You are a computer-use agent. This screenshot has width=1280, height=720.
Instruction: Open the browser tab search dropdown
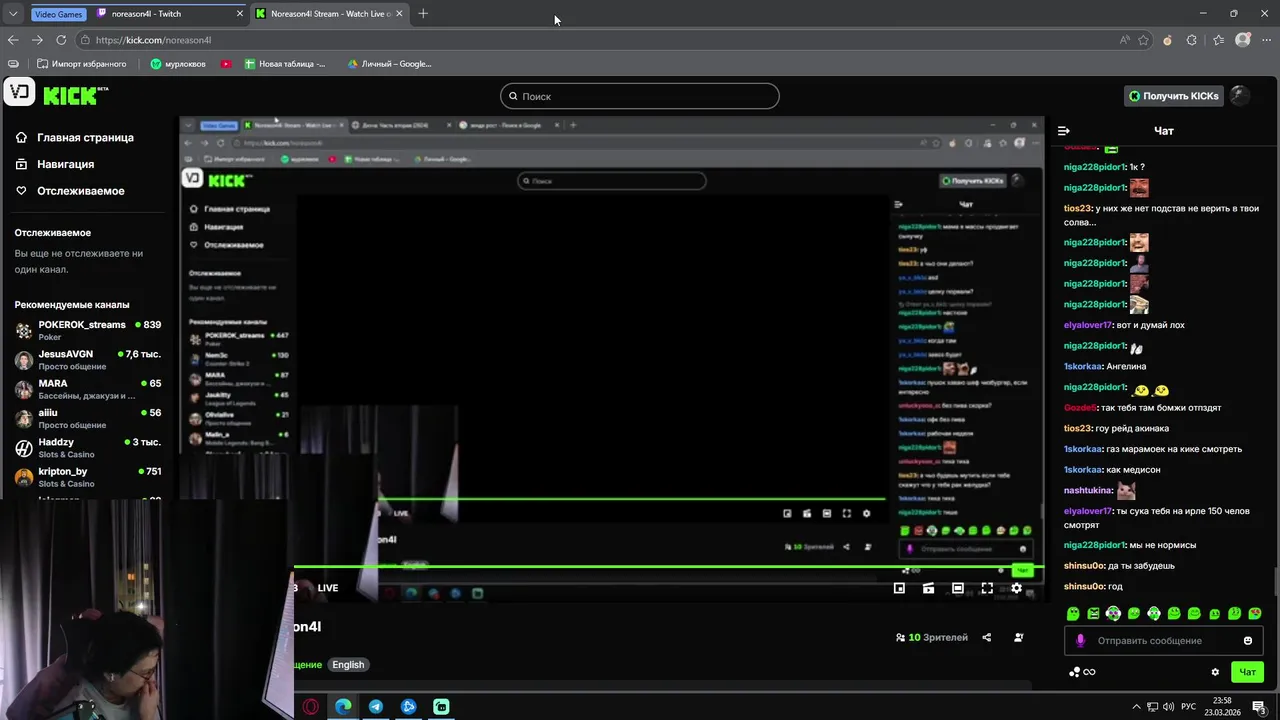[13, 14]
